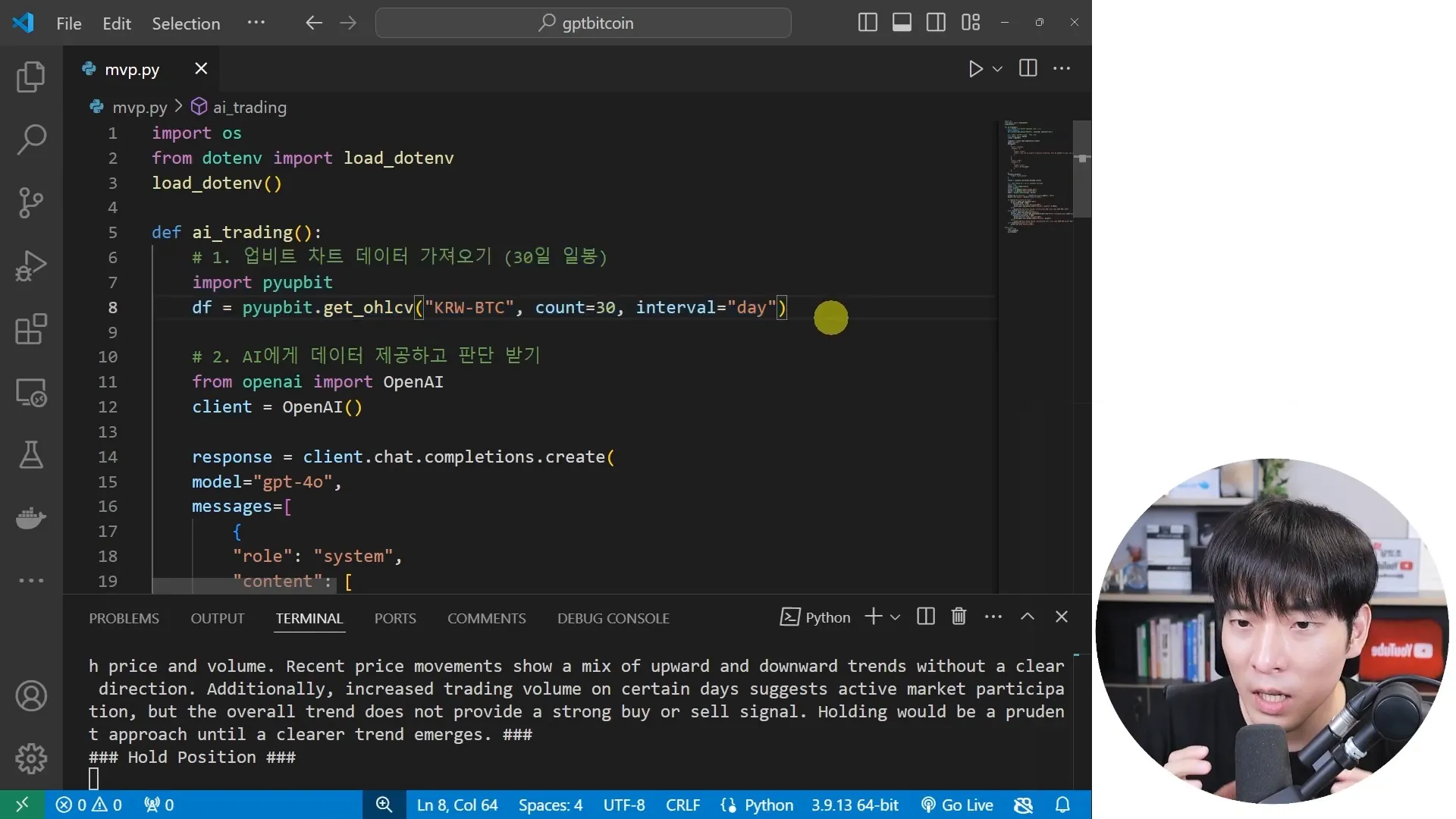Select File menu in menu bar
The image size is (1456, 819).
pyautogui.click(x=68, y=22)
